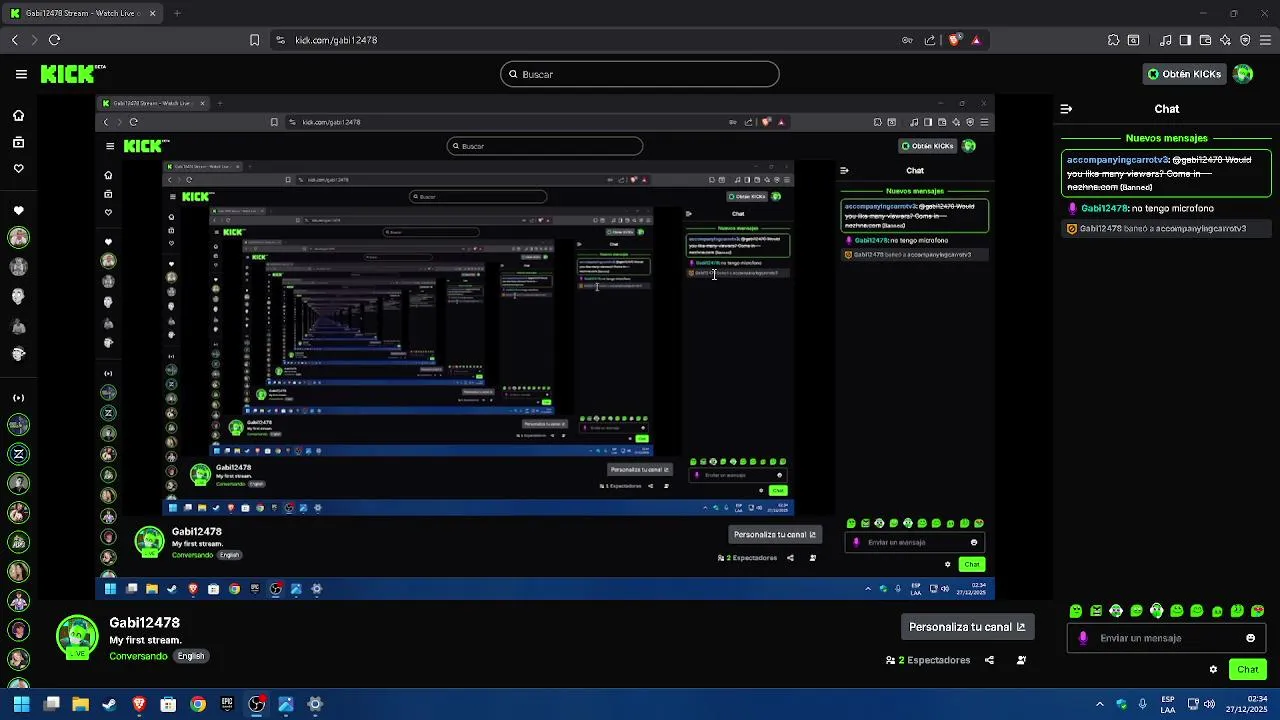Click the purple microphone badge in the message box
The height and width of the screenshot is (720, 1280).
pyautogui.click(x=1082, y=638)
